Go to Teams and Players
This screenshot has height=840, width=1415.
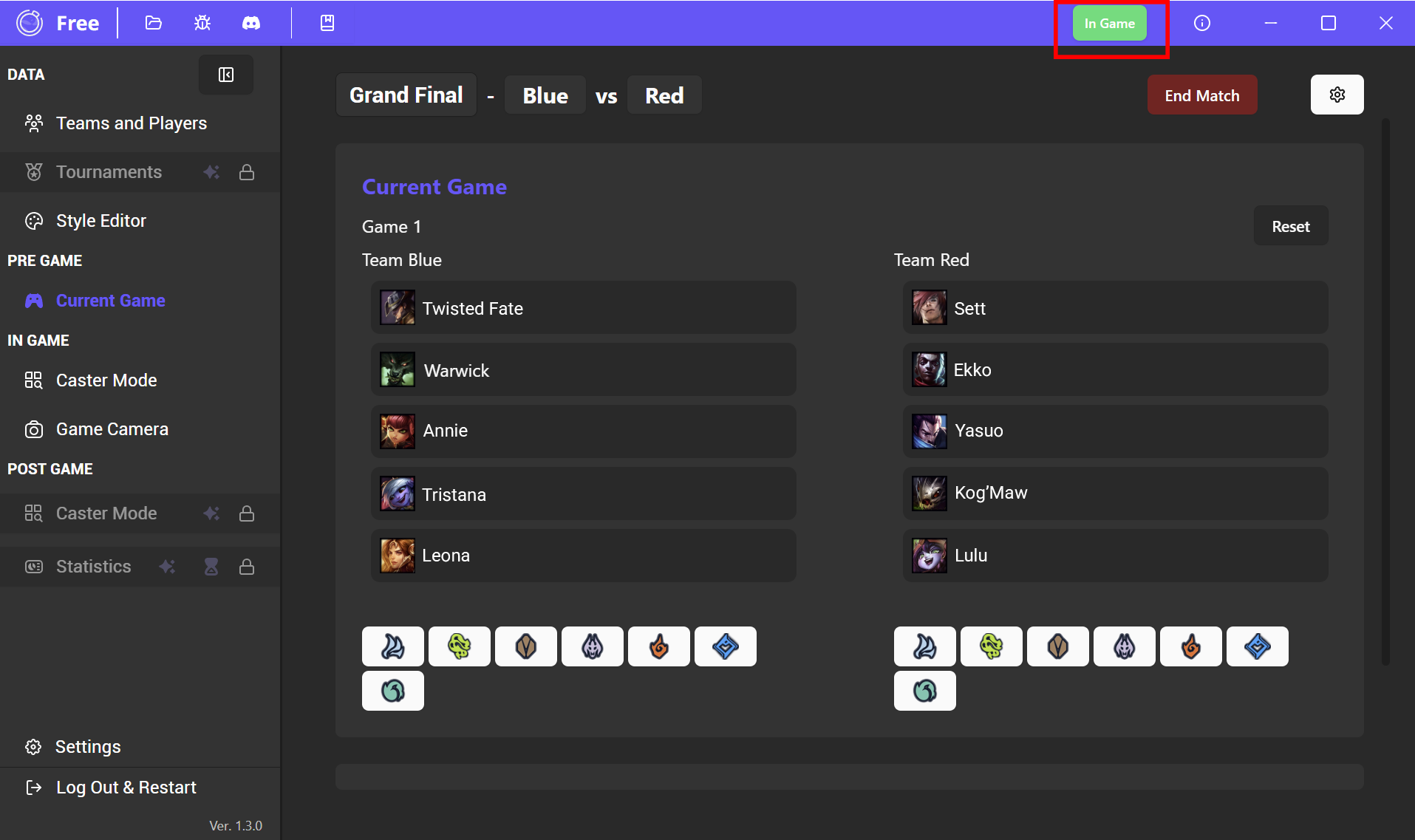pyautogui.click(x=132, y=123)
